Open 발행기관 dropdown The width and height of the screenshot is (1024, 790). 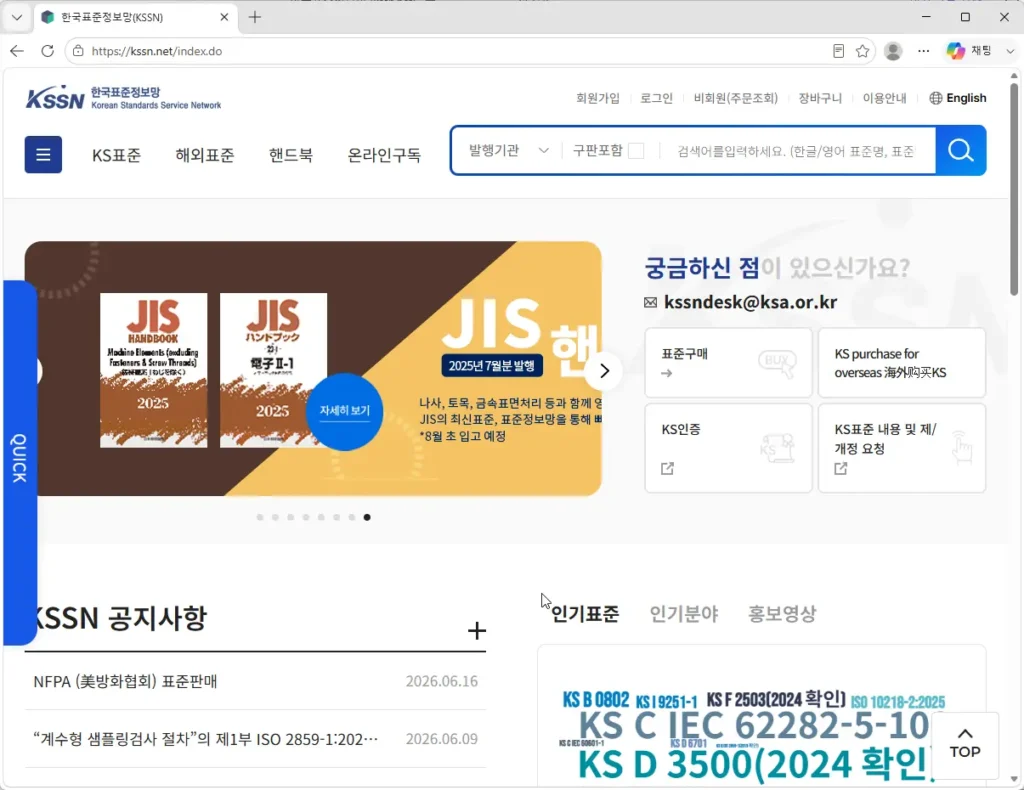coord(508,151)
